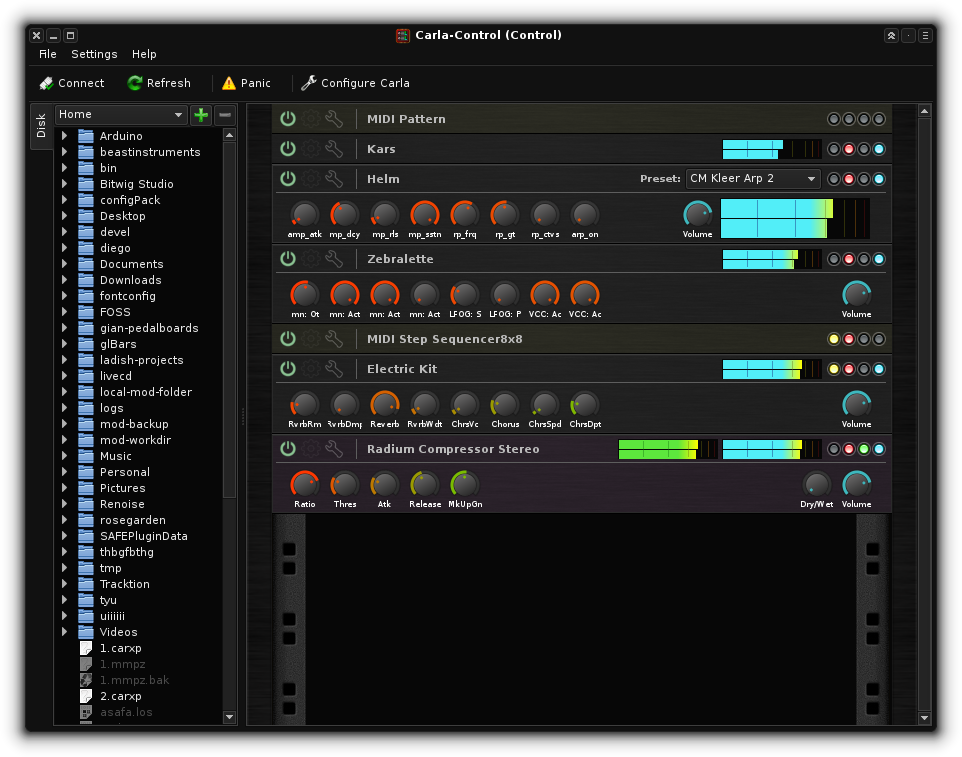This screenshot has width=962, height=757.
Task: Click the Helm Volume knob
Action: click(697, 213)
